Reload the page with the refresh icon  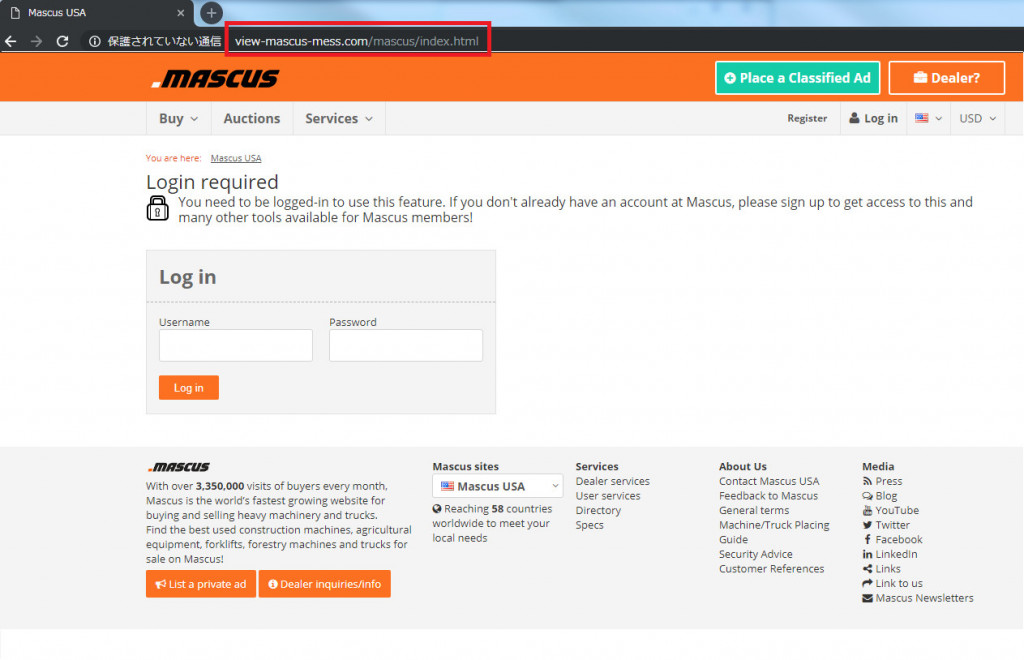coord(63,41)
